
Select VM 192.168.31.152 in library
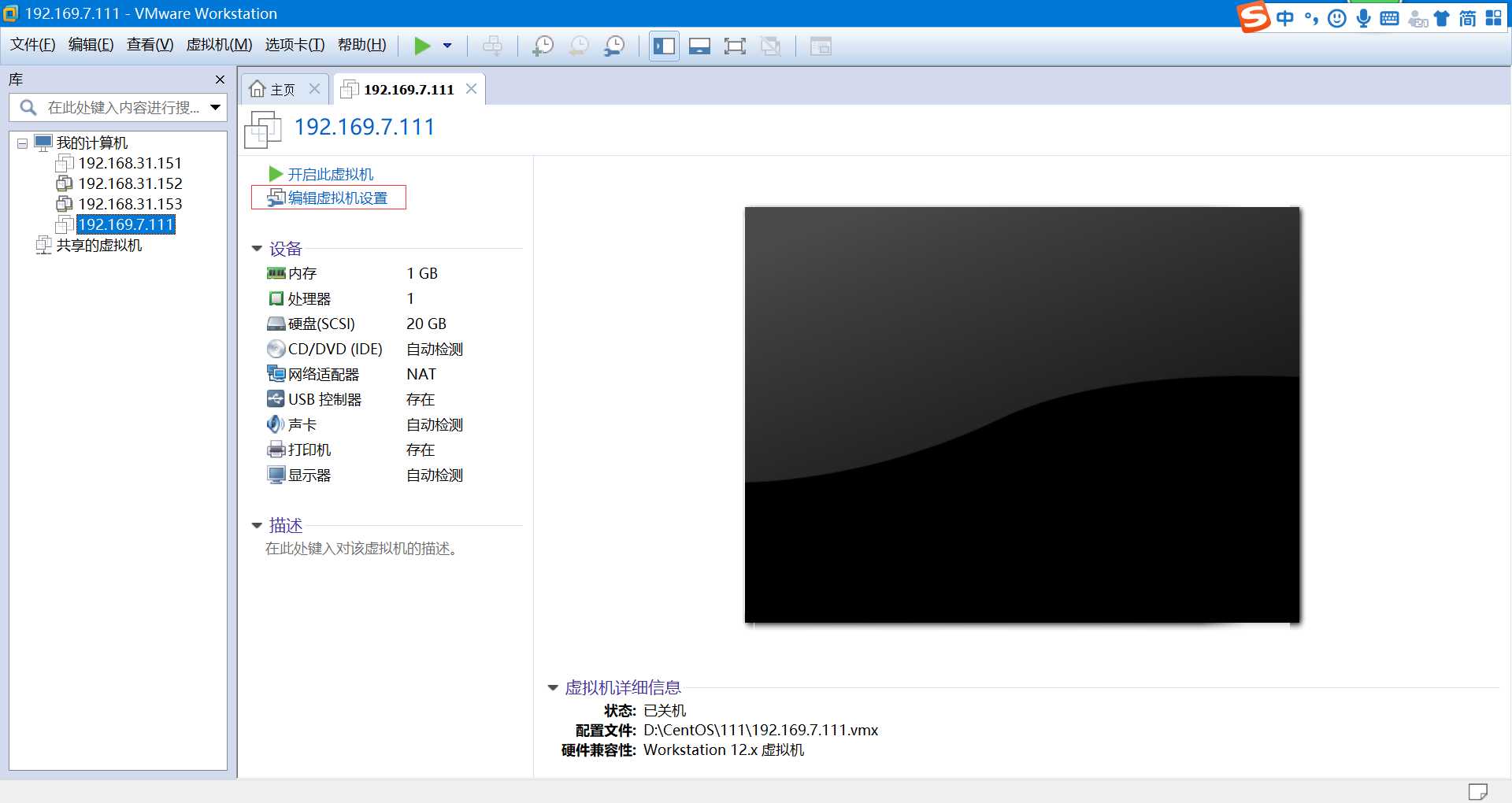(130, 183)
